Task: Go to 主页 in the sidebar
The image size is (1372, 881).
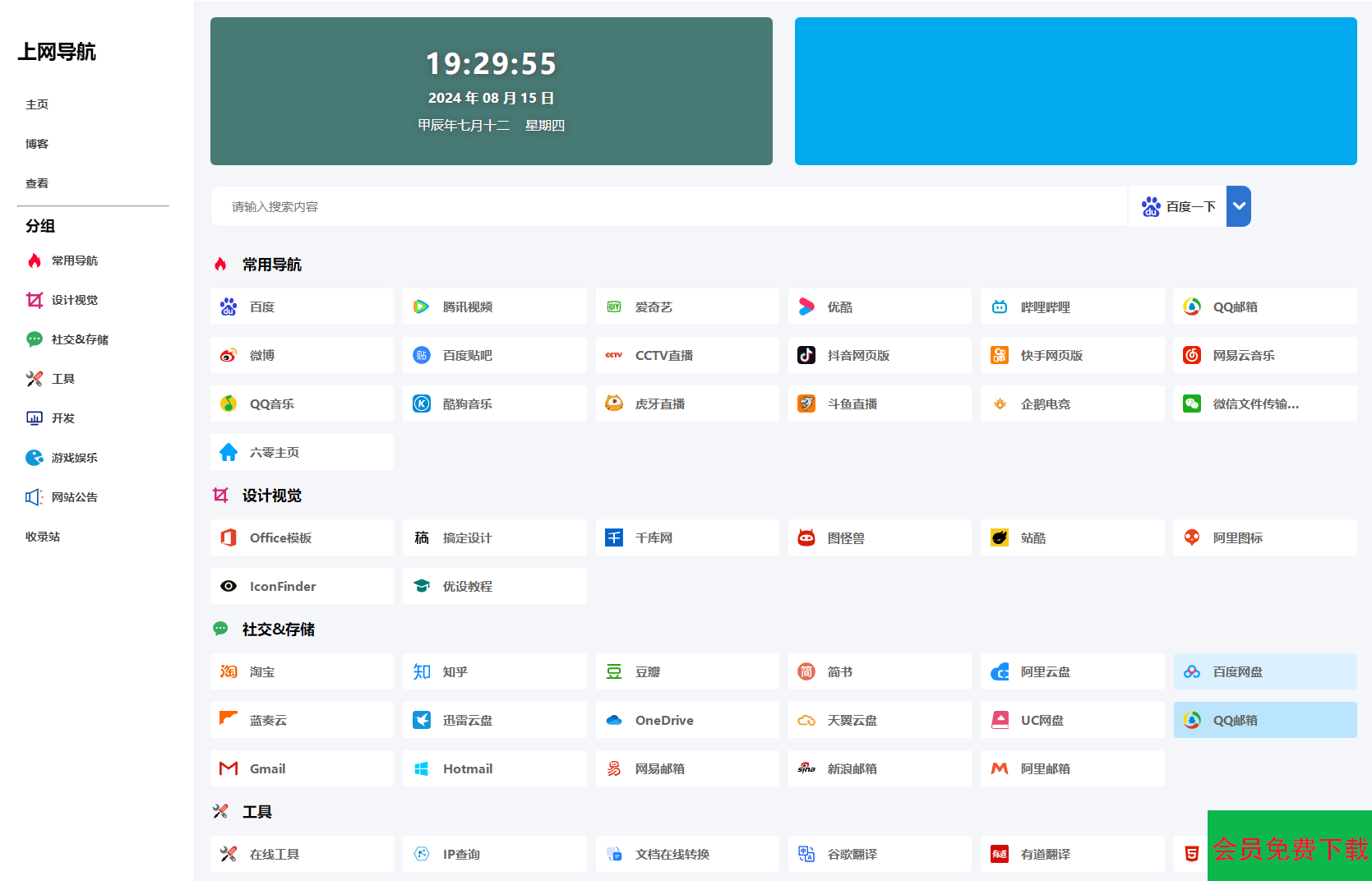Action: 37,104
